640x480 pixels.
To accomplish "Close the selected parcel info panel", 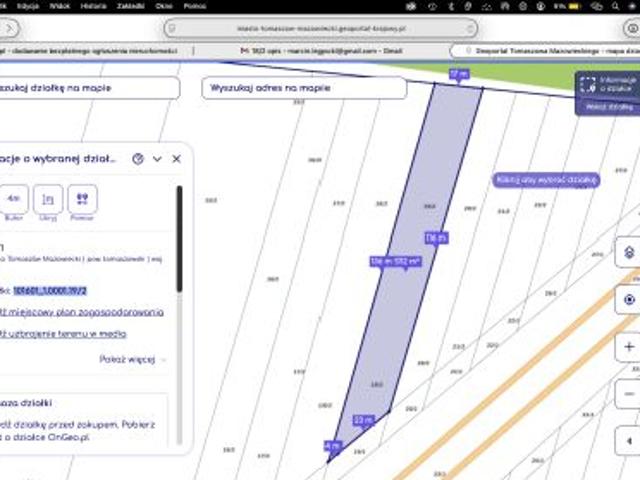I will pyautogui.click(x=176, y=159).
